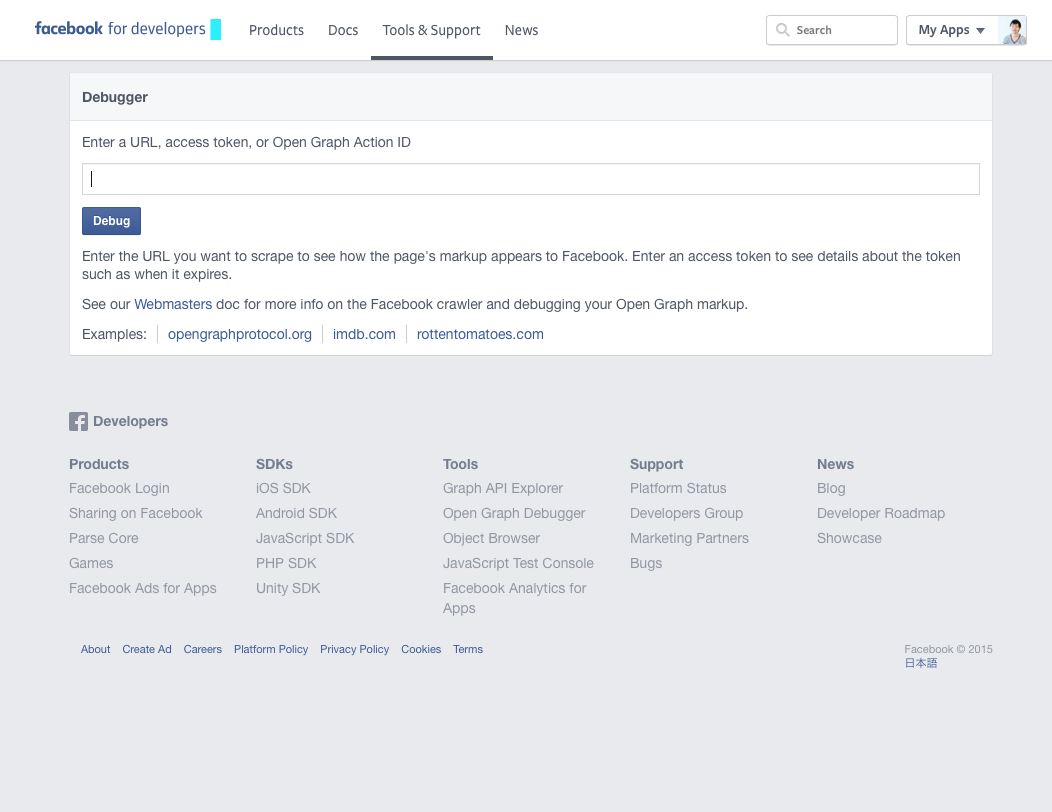Open Facebook Ads for Apps link

143,588
